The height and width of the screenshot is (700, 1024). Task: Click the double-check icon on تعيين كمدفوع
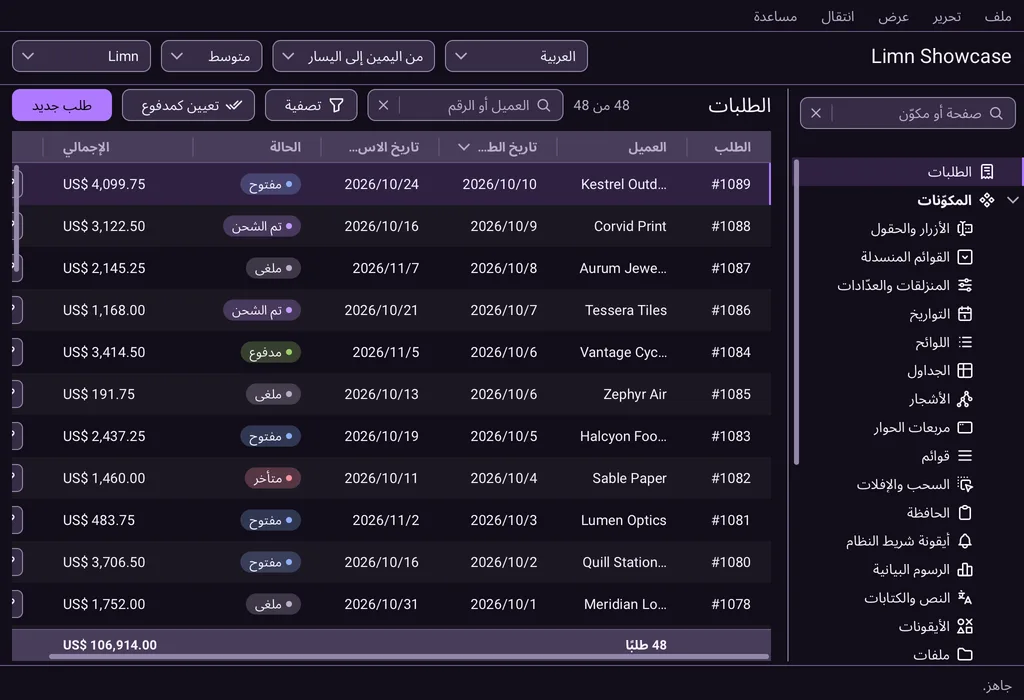234,105
